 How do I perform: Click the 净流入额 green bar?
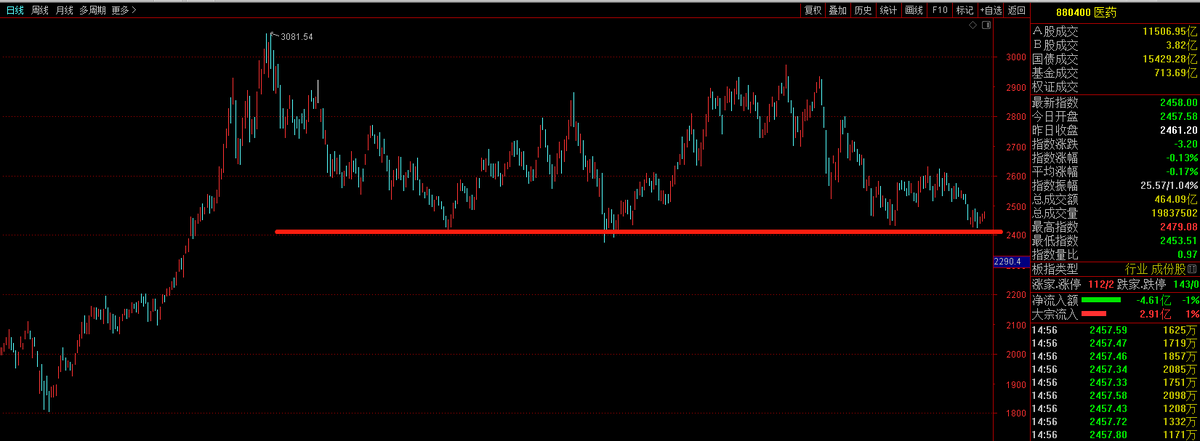click(1101, 299)
